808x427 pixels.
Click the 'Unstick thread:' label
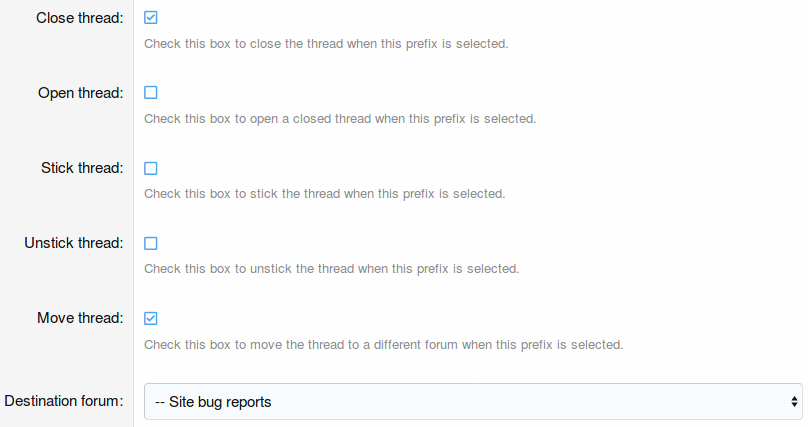click(73, 243)
